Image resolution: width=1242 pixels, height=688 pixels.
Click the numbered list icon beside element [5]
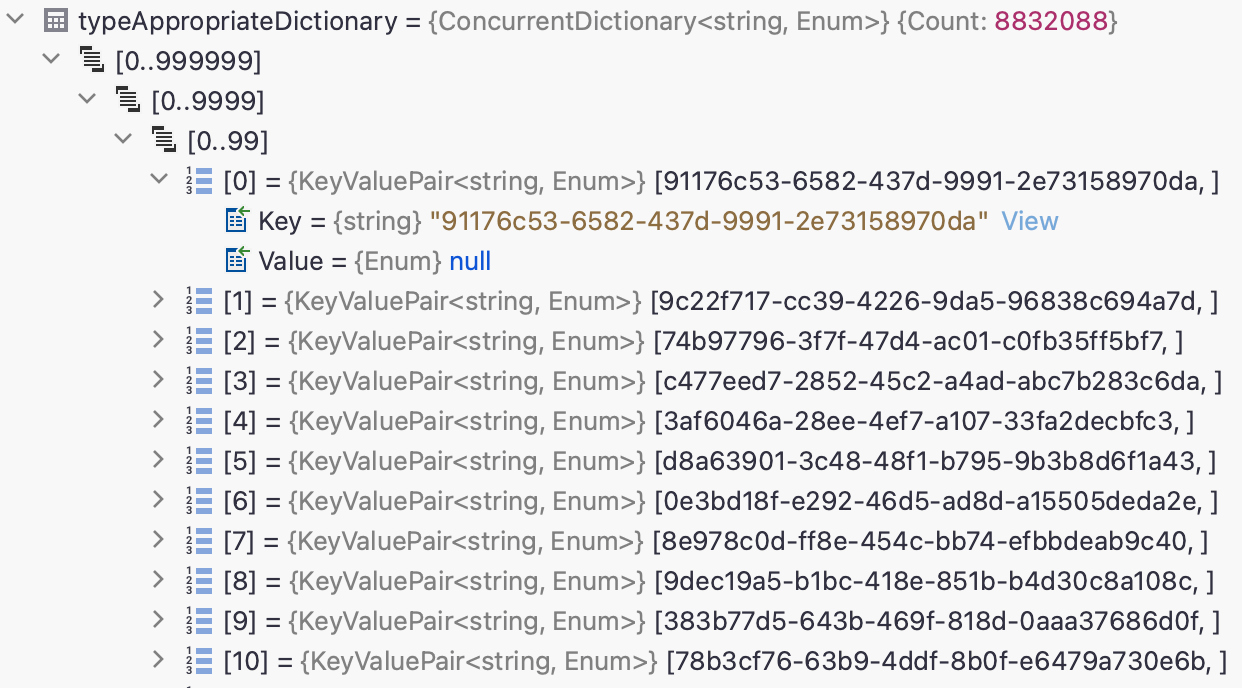pyautogui.click(x=199, y=460)
